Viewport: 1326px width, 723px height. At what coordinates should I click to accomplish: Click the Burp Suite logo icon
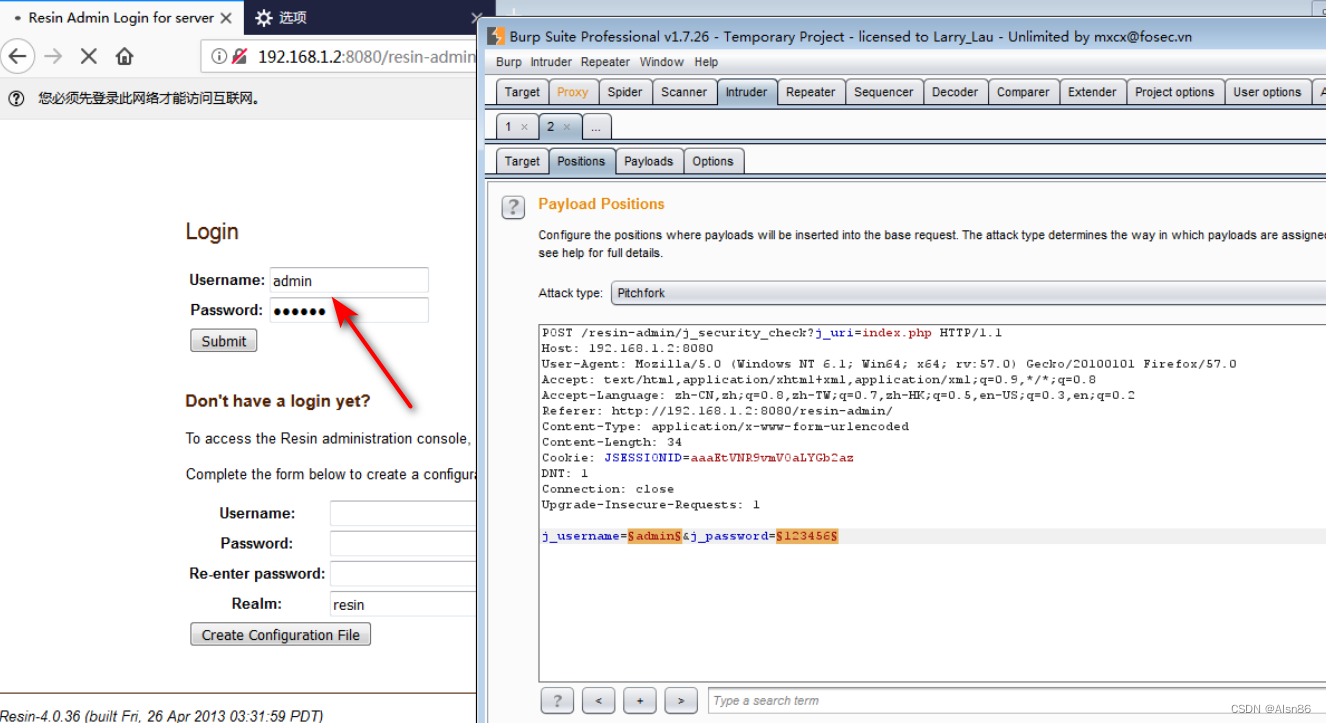pos(495,36)
